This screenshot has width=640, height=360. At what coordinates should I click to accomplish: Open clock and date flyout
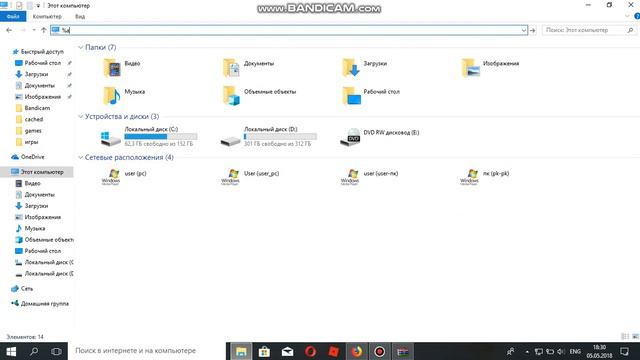click(599, 351)
